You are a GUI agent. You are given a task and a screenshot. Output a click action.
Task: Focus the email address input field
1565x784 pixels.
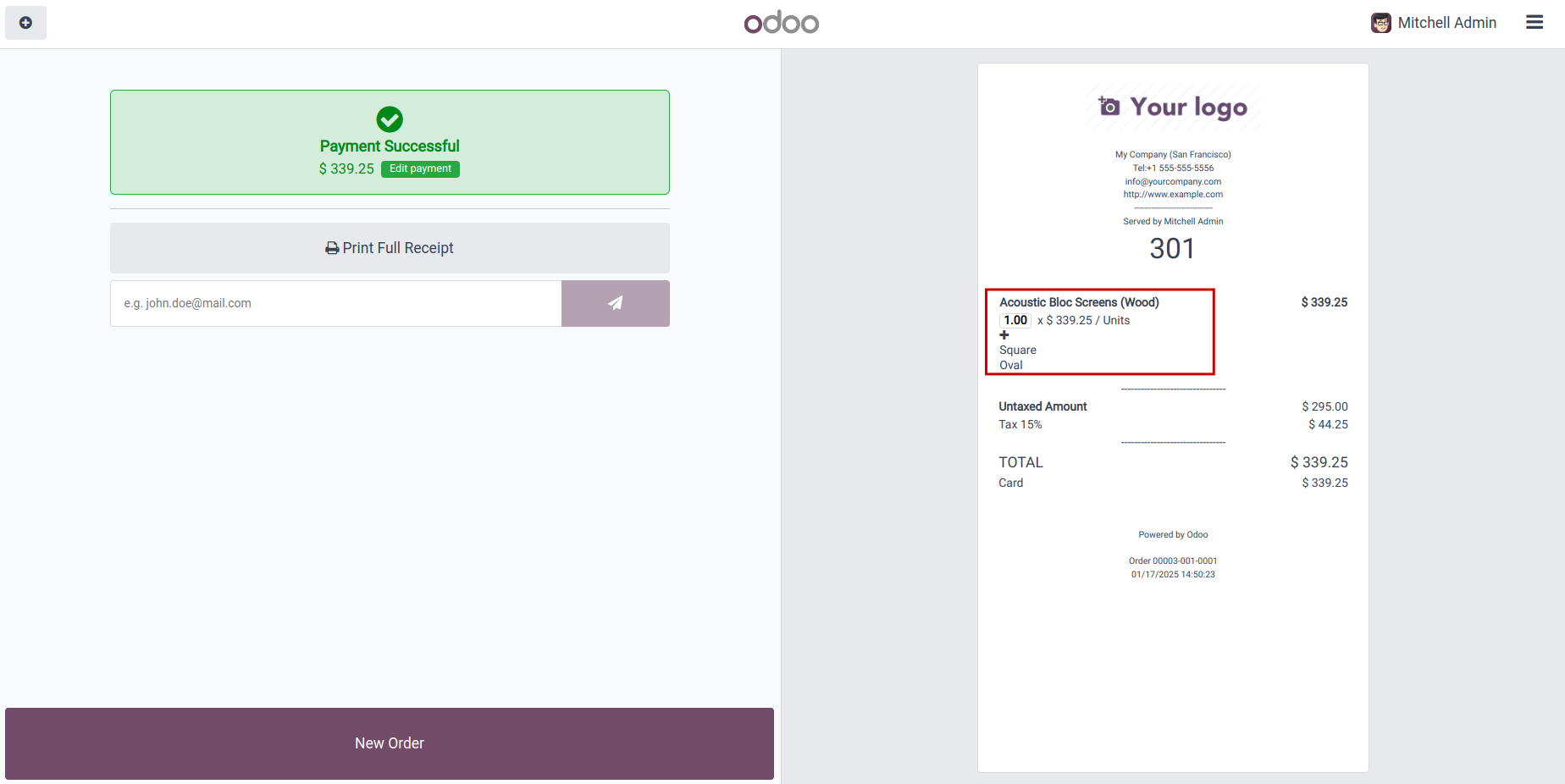click(x=335, y=303)
